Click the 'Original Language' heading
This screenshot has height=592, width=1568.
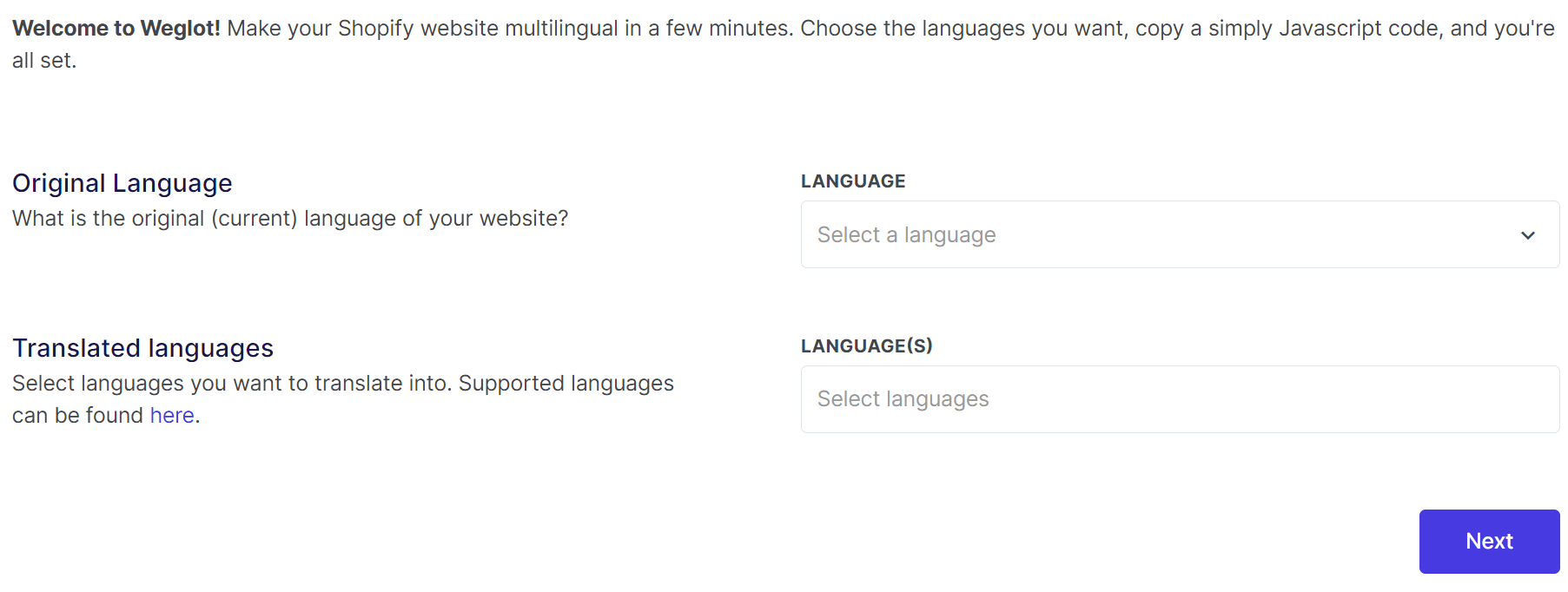click(x=122, y=183)
